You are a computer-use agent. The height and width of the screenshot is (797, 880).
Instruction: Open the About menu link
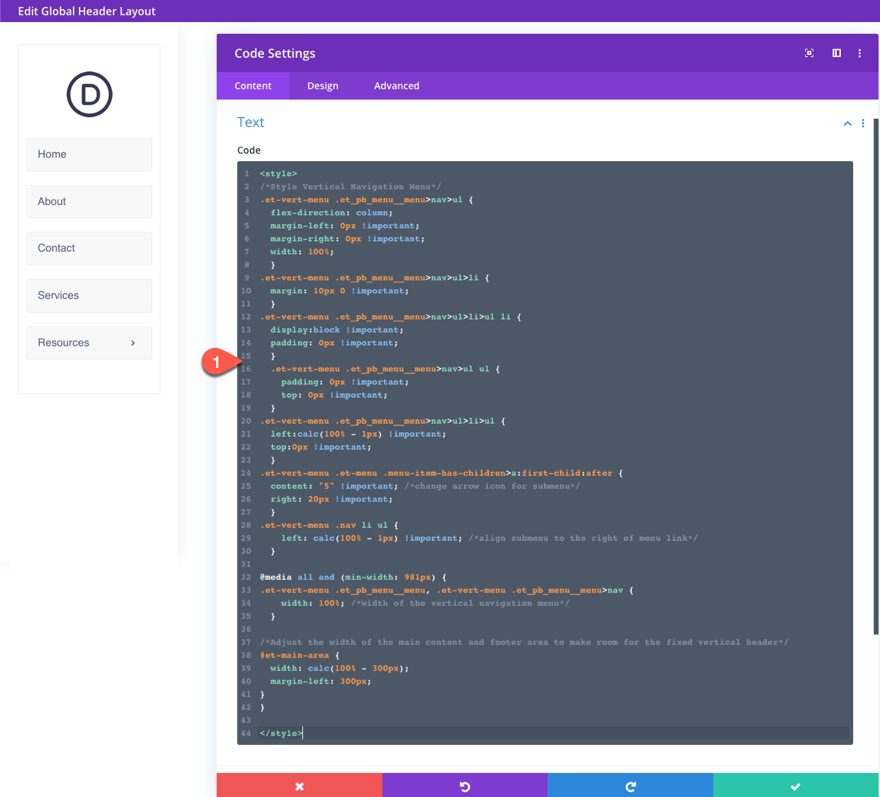52,201
